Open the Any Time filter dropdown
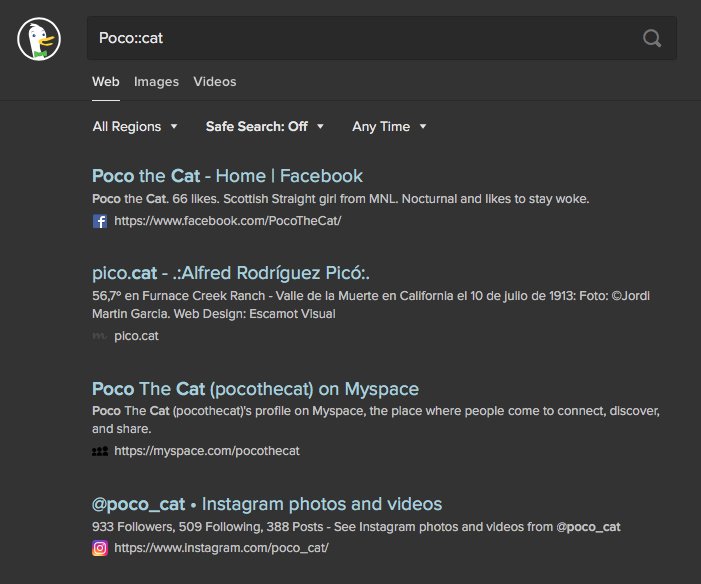Viewport: 701px width, 584px height. coord(389,127)
